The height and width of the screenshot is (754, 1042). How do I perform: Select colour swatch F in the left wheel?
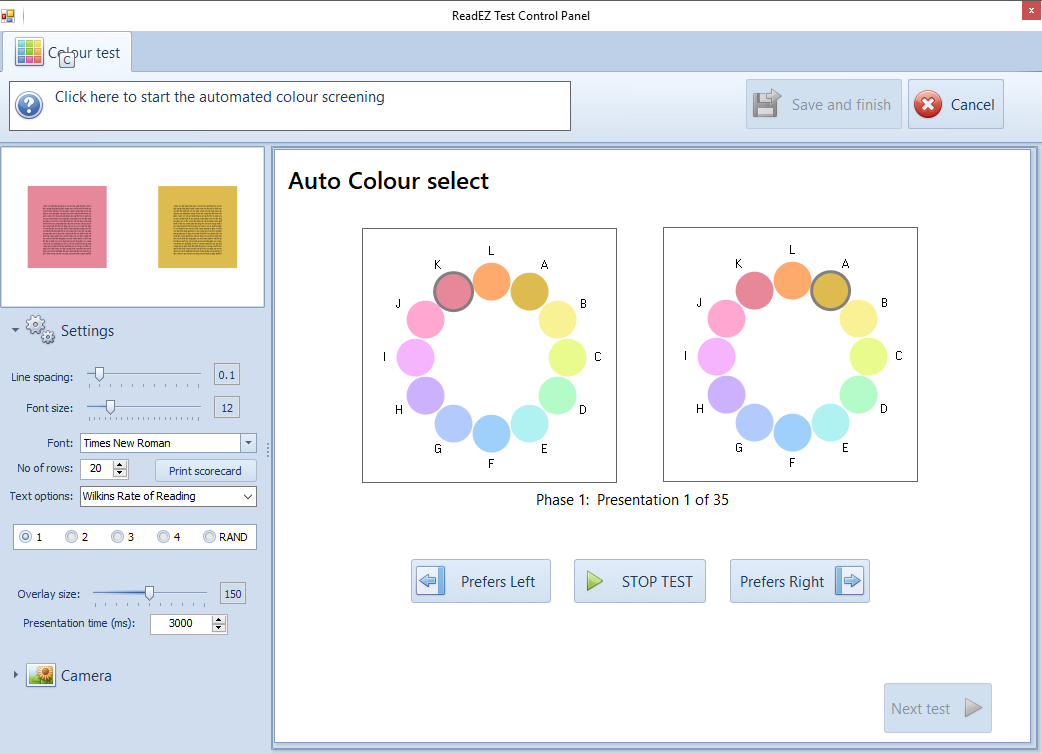point(491,433)
